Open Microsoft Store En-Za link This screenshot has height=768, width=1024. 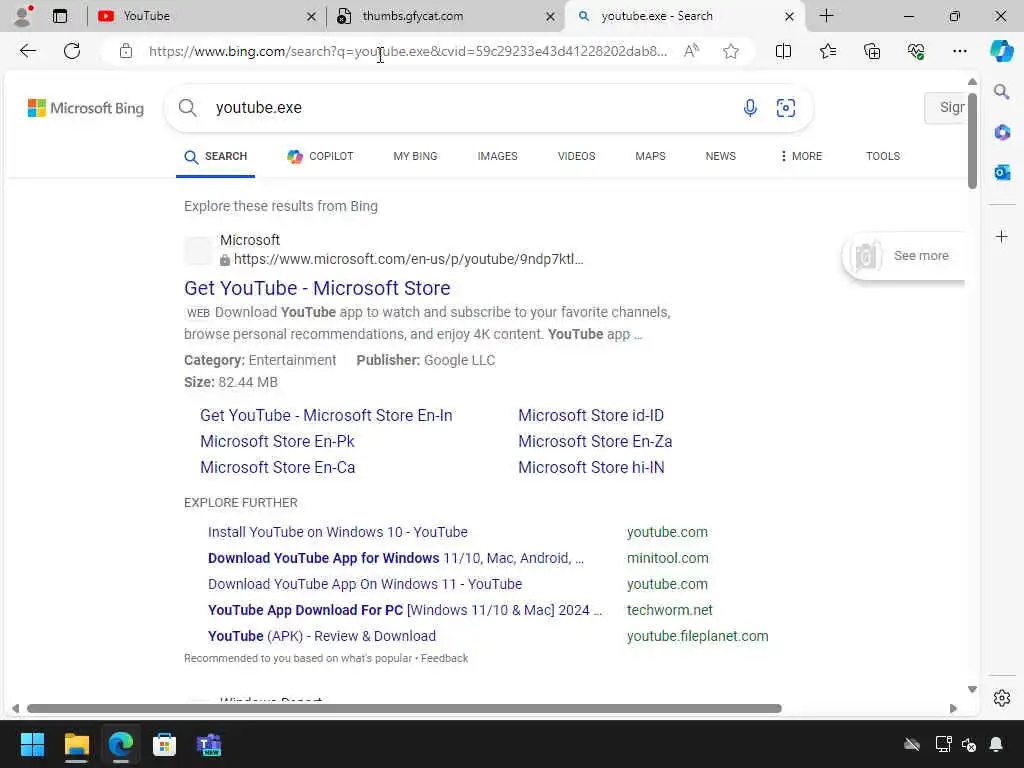pyautogui.click(x=595, y=441)
